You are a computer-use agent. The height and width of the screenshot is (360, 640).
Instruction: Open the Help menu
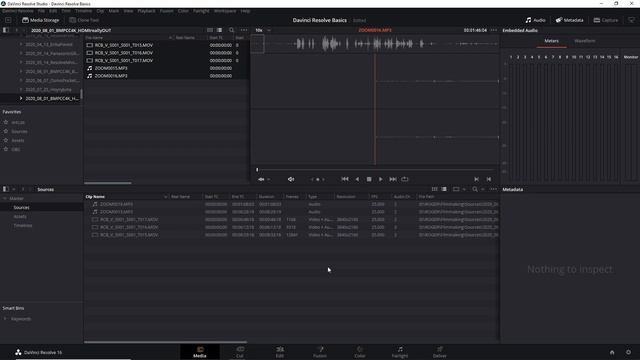click(245, 11)
